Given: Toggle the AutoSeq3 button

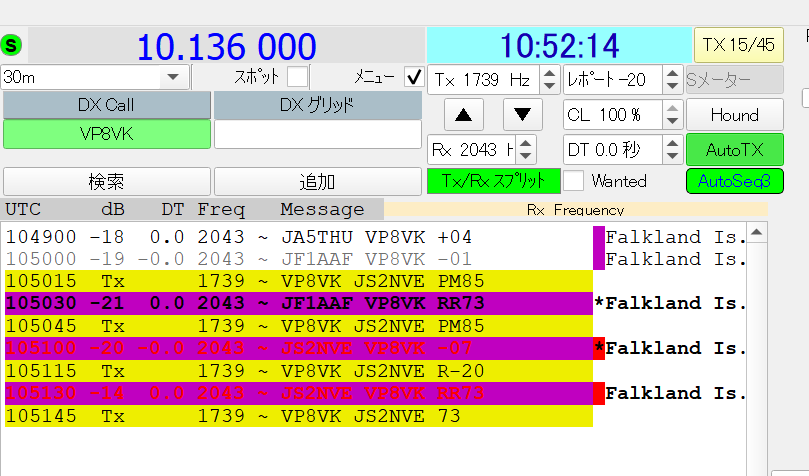Looking at the screenshot, I should (x=735, y=181).
